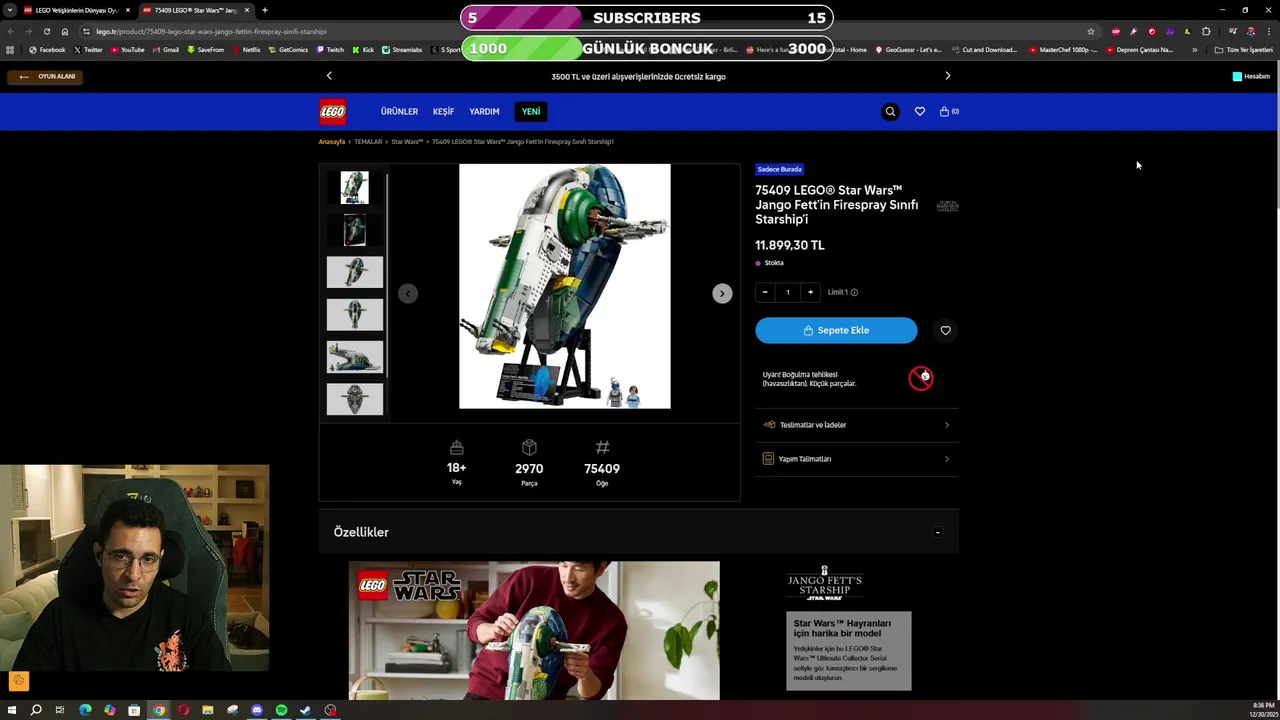Open Chrome three-dot menu
The width and height of the screenshot is (1280, 720).
[1268, 31]
